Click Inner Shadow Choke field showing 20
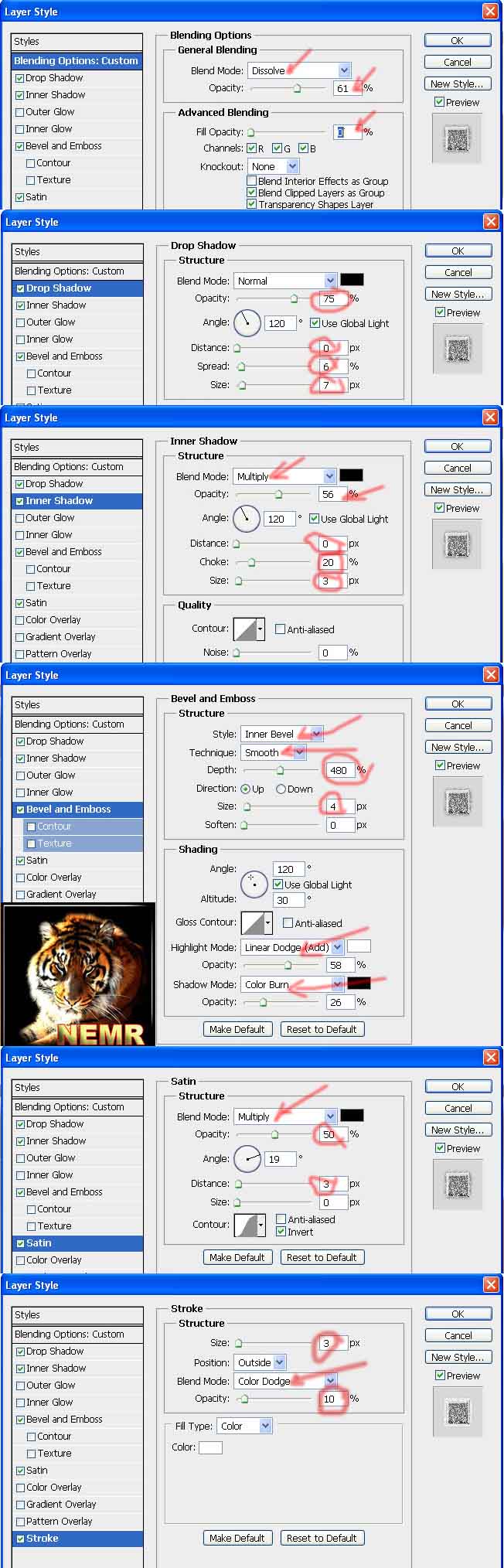Viewport: 504px width, 1568px height. click(x=332, y=562)
